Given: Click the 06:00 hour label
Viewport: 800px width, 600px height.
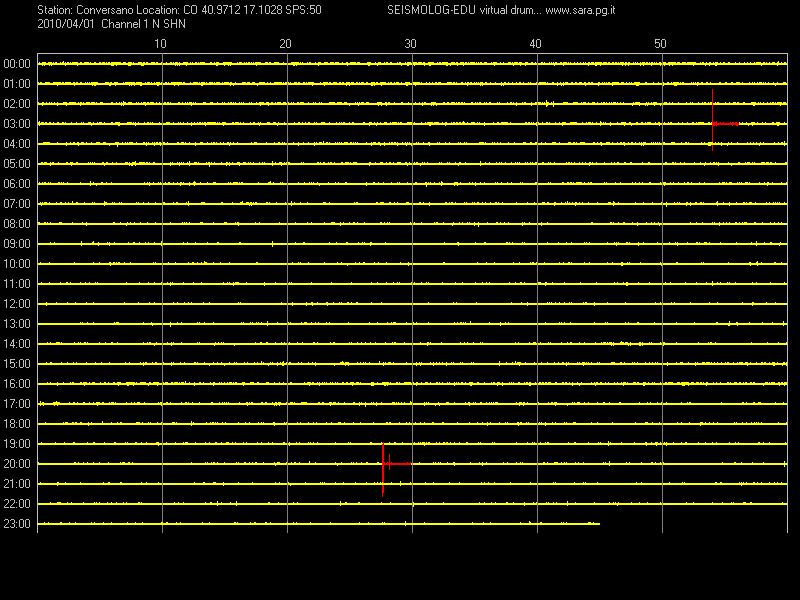Looking at the screenshot, I should pos(17,184).
